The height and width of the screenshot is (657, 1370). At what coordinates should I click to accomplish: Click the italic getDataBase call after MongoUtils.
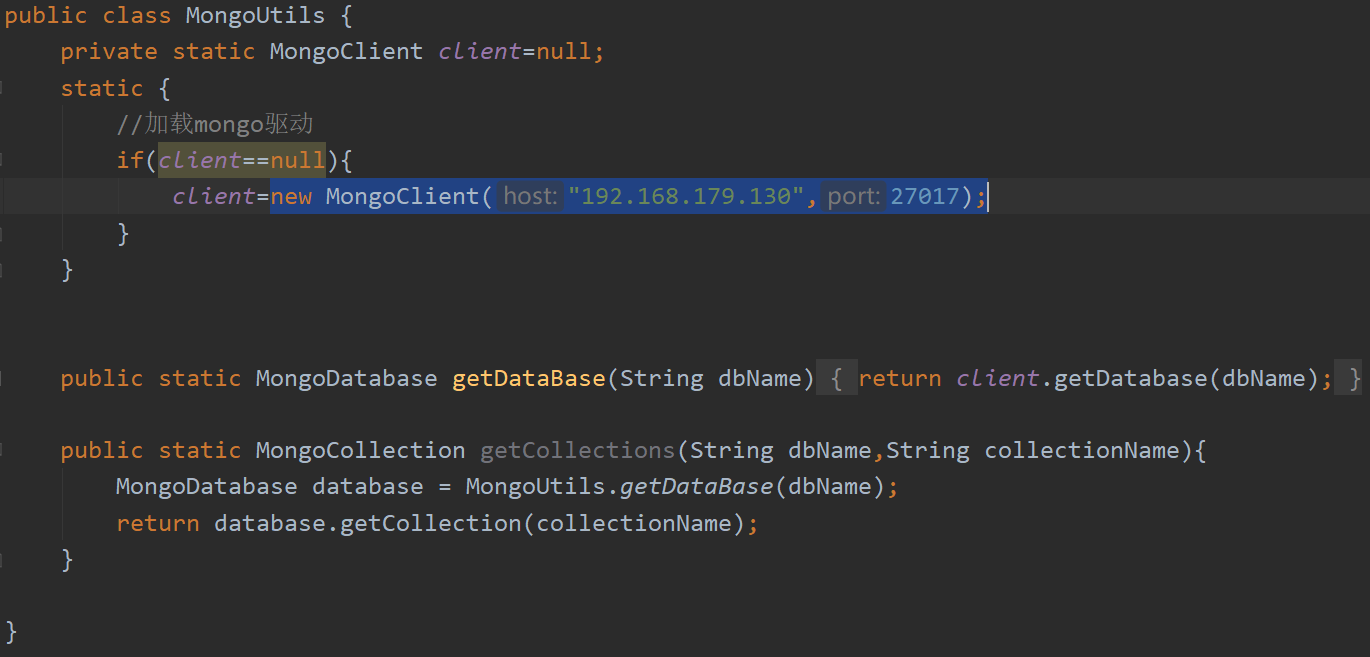[x=696, y=487]
